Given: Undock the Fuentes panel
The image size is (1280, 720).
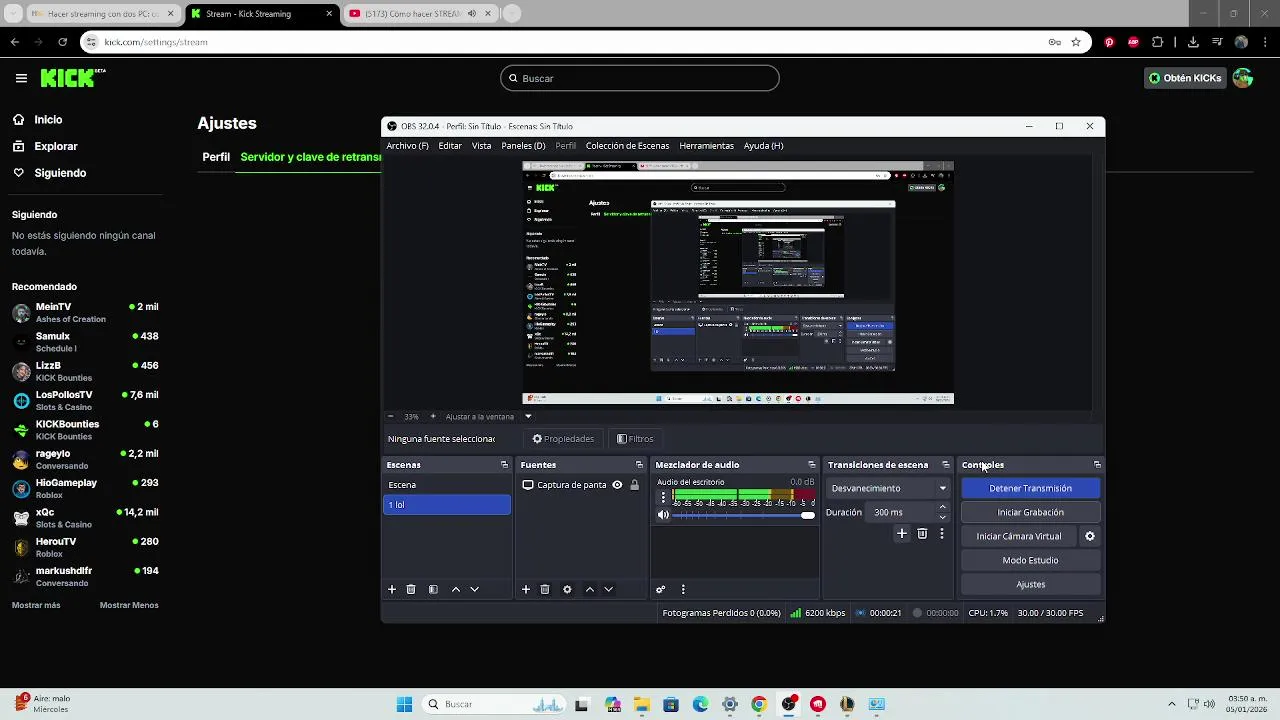Looking at the screenshot, I should tap(639, 465).
